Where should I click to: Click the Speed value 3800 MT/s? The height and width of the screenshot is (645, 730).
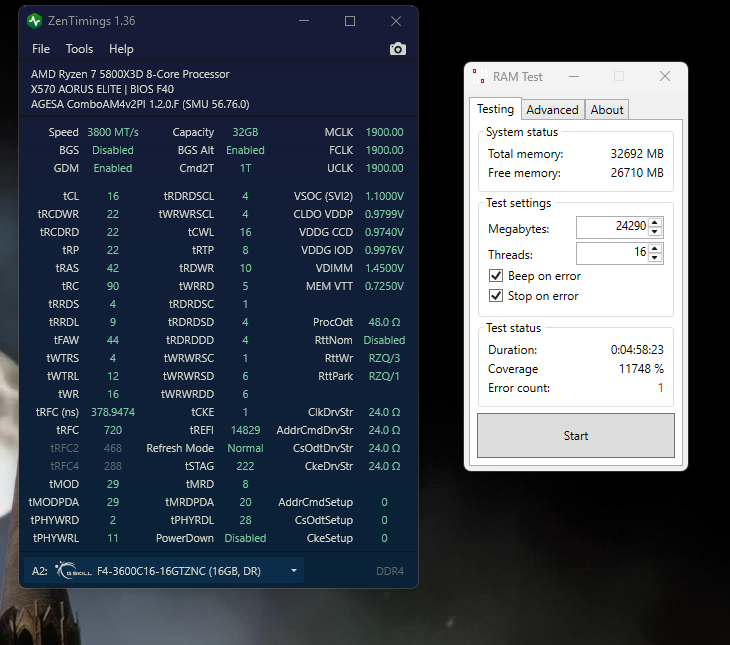tap(113, 132)
